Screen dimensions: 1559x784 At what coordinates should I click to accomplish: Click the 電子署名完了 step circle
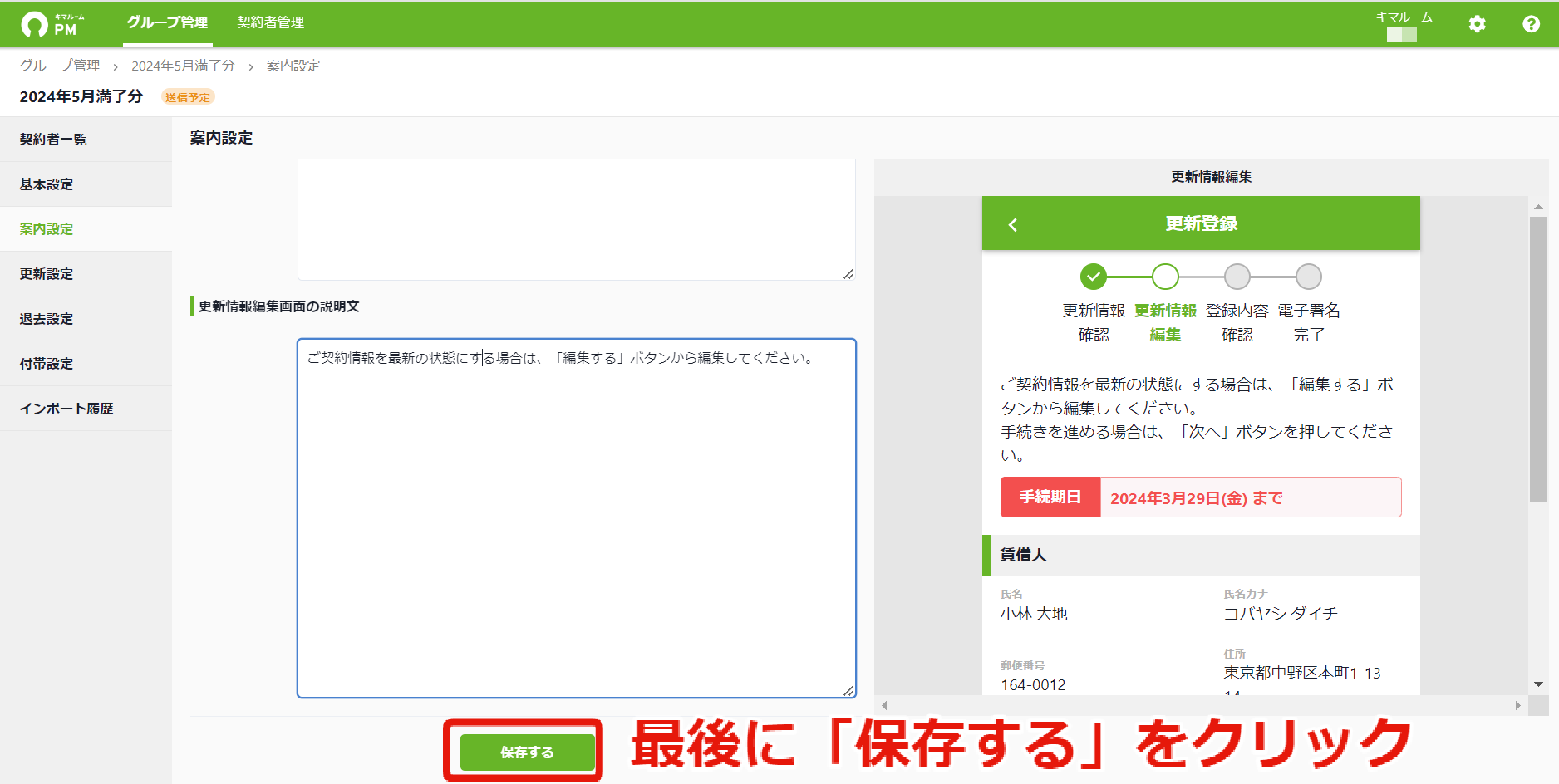point(1308,277)
